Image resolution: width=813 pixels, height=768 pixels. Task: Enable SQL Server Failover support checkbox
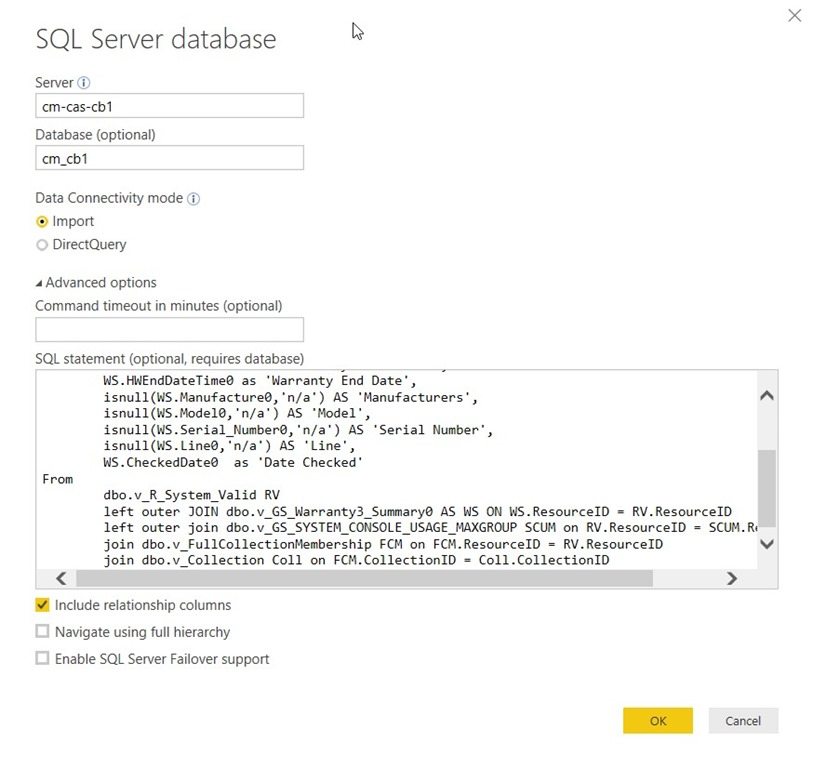[42, 658]
